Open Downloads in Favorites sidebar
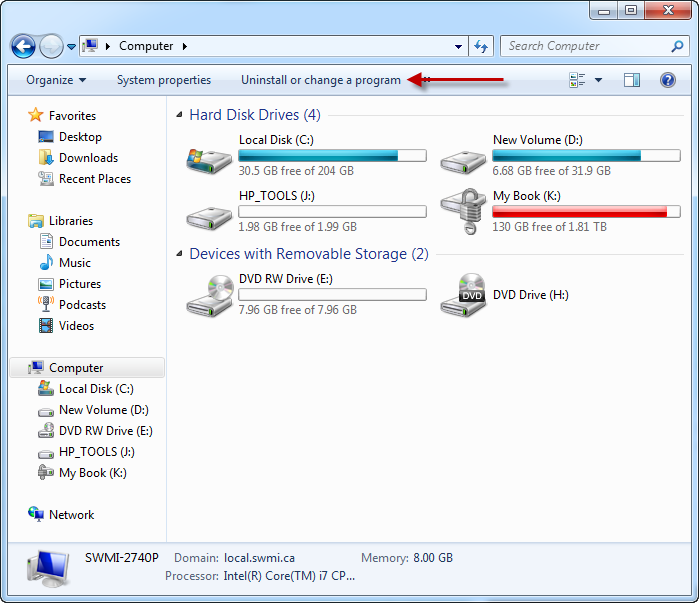The width and height of the screenshot is (699, 603). [88, 158]
